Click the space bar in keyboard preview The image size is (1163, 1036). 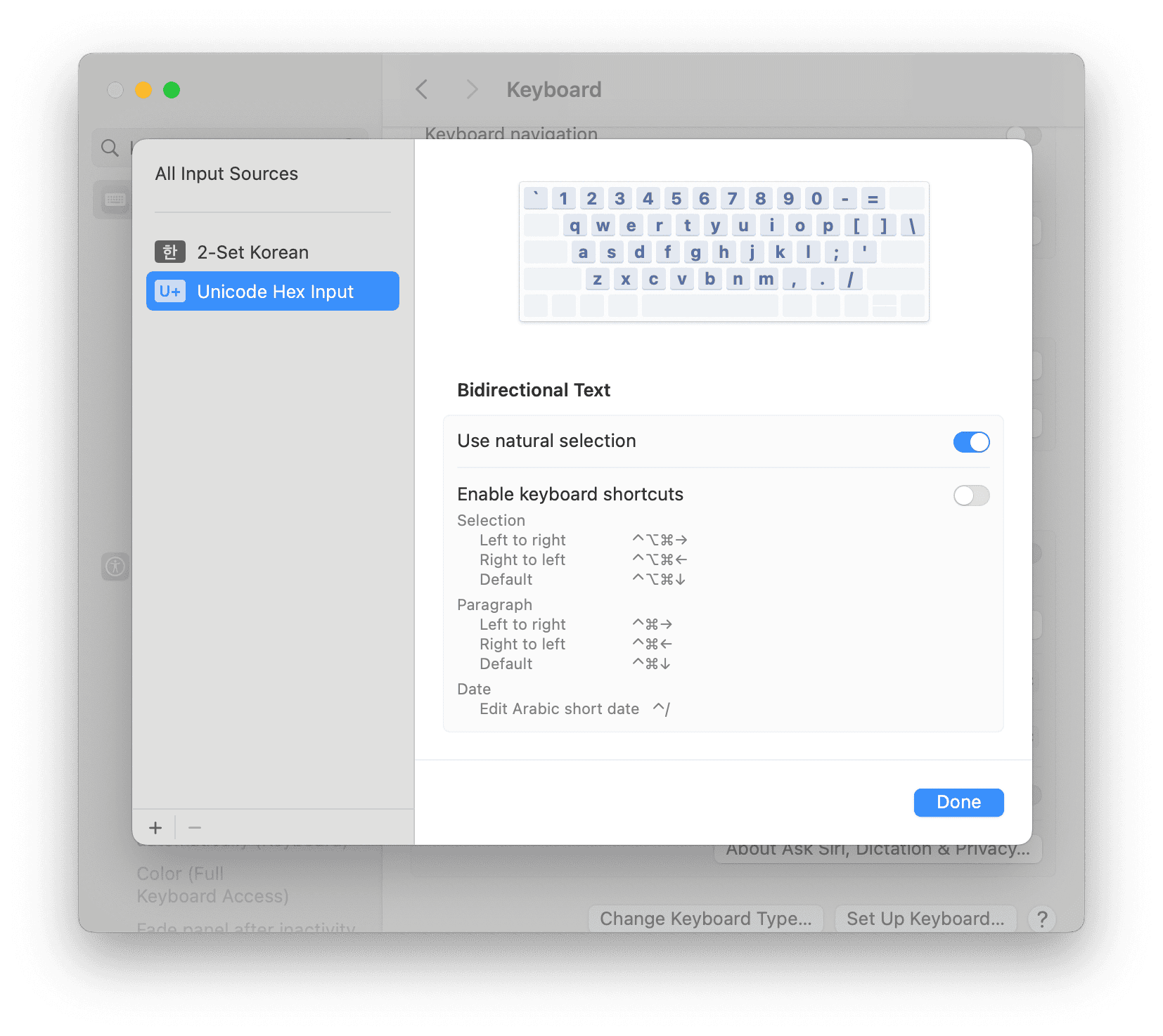pyautogui.click(x=709, y=306)
